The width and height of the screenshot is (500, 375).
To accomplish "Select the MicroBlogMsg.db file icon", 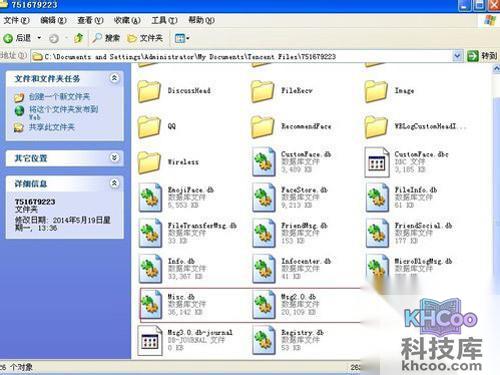I will tap(377, 267).
